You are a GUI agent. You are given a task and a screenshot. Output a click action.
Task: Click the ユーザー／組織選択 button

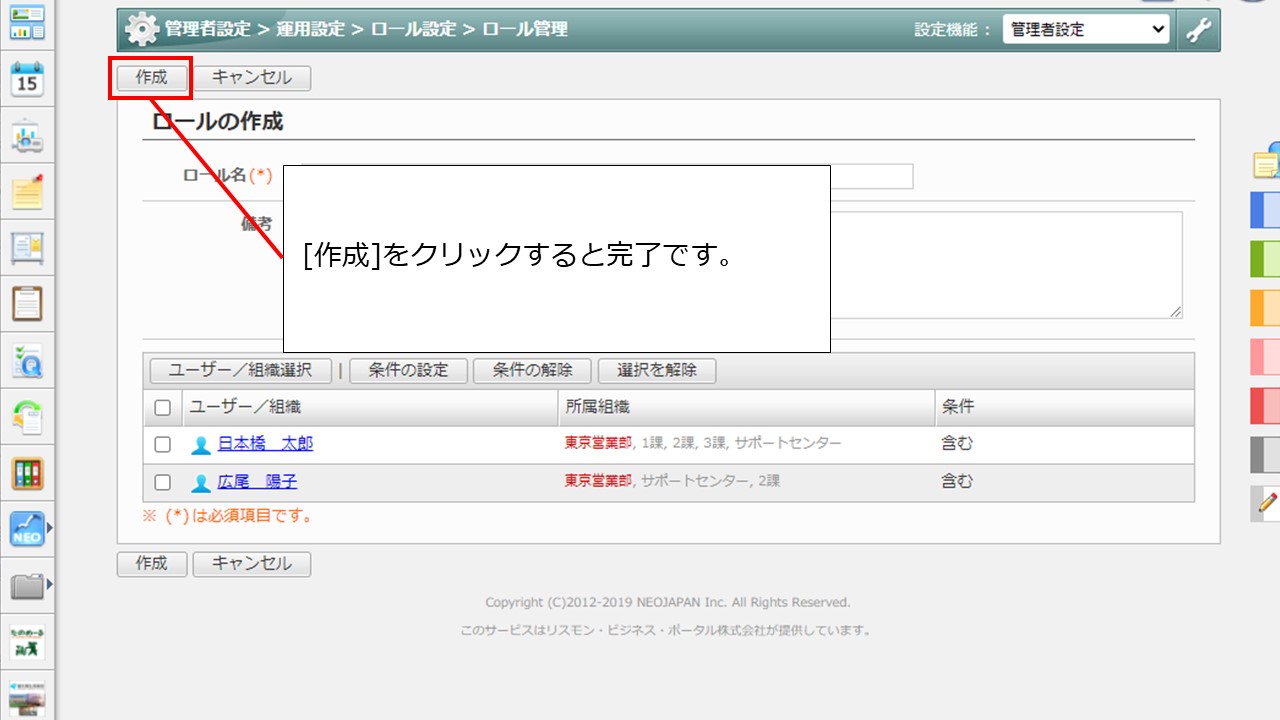[240, 371]
